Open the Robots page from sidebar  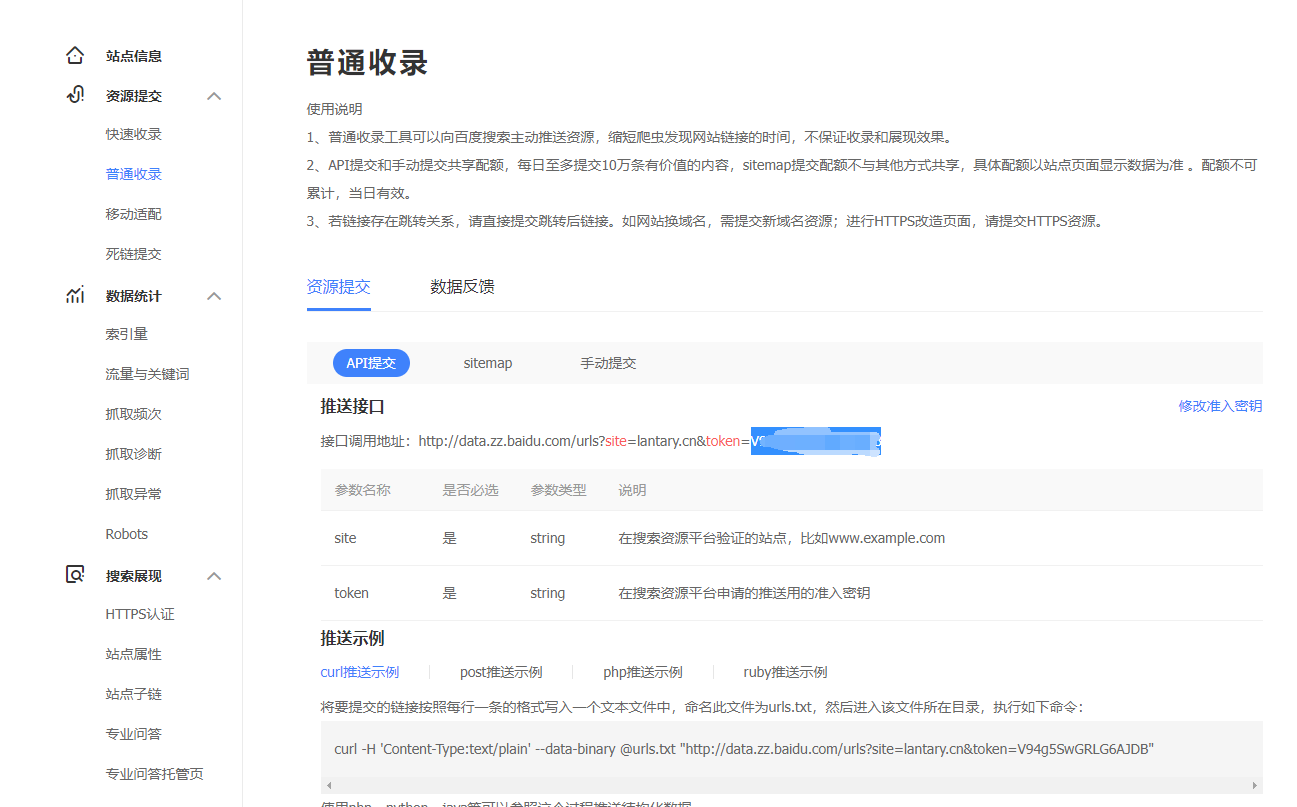[x=126, y=533]
